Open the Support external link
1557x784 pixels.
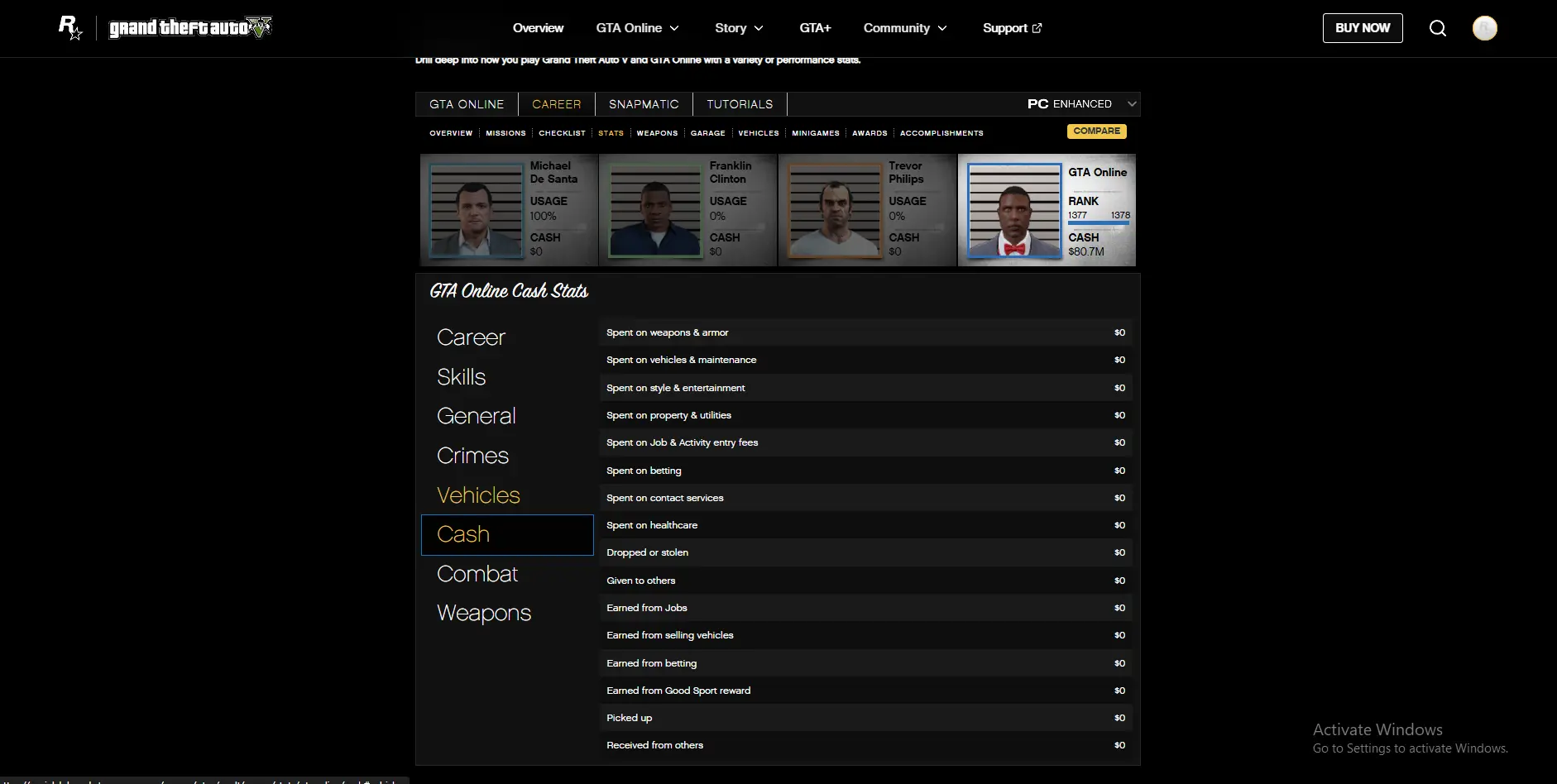[x=1012, y=28]
